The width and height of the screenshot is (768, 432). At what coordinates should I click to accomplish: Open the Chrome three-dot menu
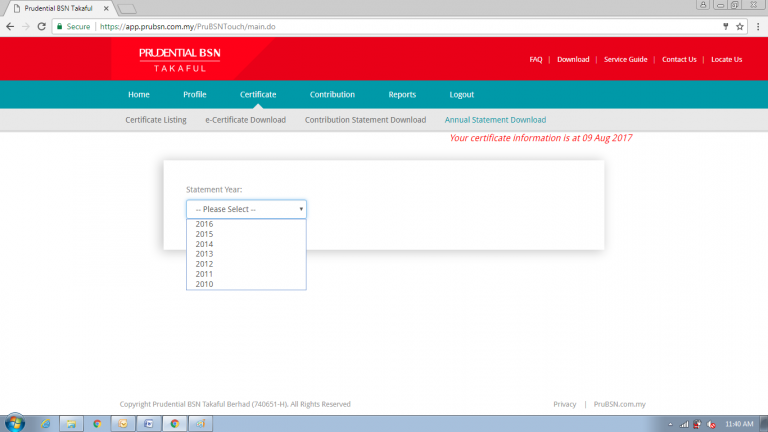coord(757,26)
